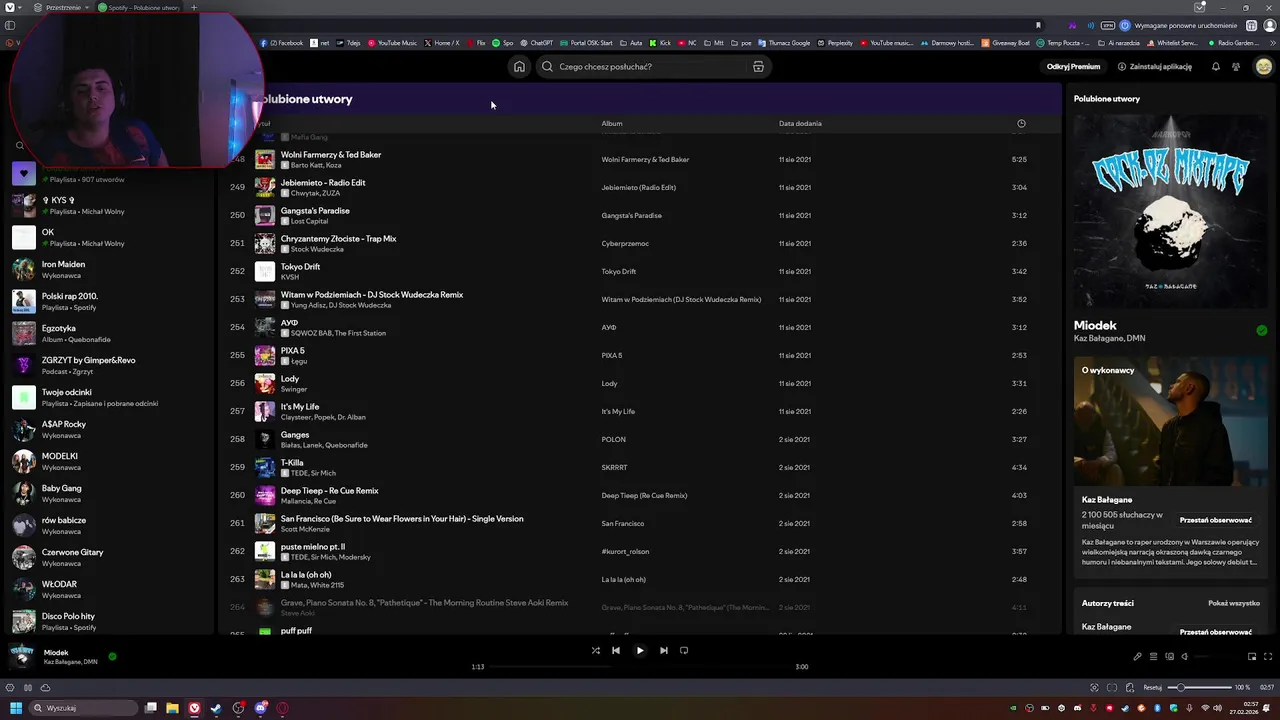Open the Radio Garden bookmark
This screenshot has height=720, width=1280.
[1232, 43]
